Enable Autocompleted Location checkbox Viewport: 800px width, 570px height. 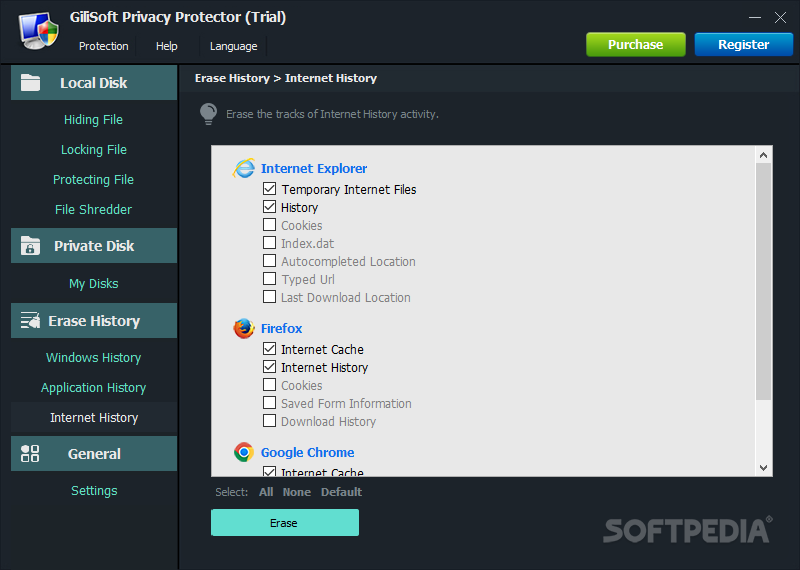[269, 261]
